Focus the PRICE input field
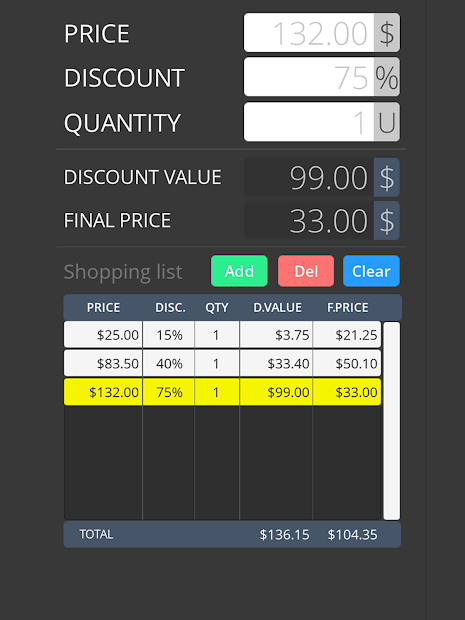This screenshot has height=620, width=465. [x=309, y=33]
